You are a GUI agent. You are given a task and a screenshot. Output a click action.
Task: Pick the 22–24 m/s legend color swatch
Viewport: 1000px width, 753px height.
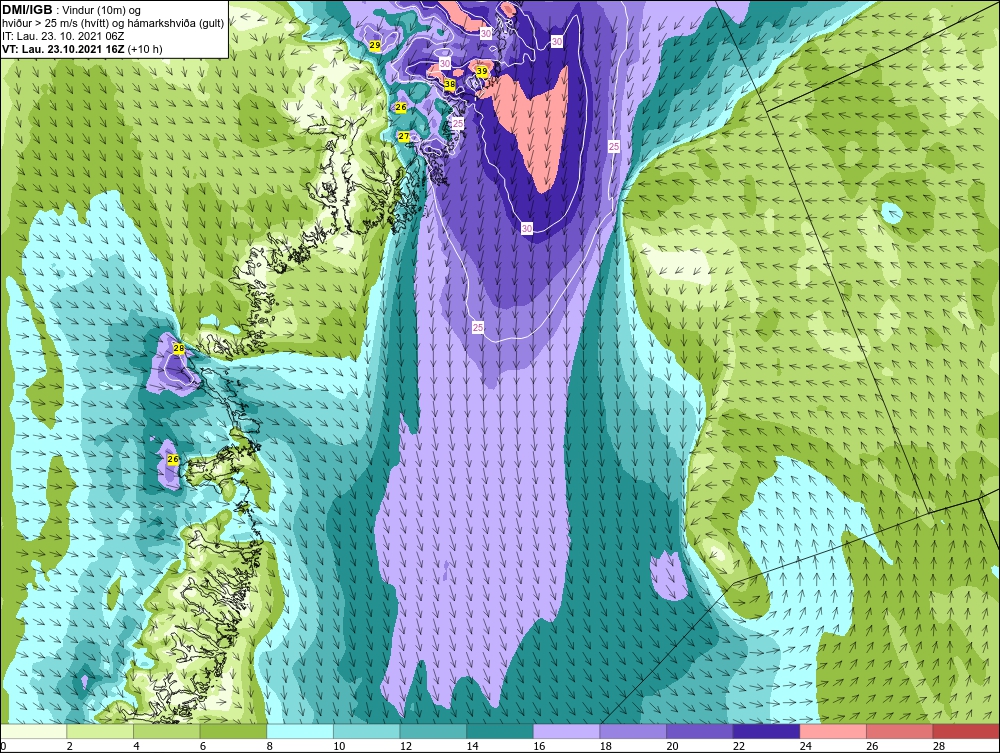(766, 731)
